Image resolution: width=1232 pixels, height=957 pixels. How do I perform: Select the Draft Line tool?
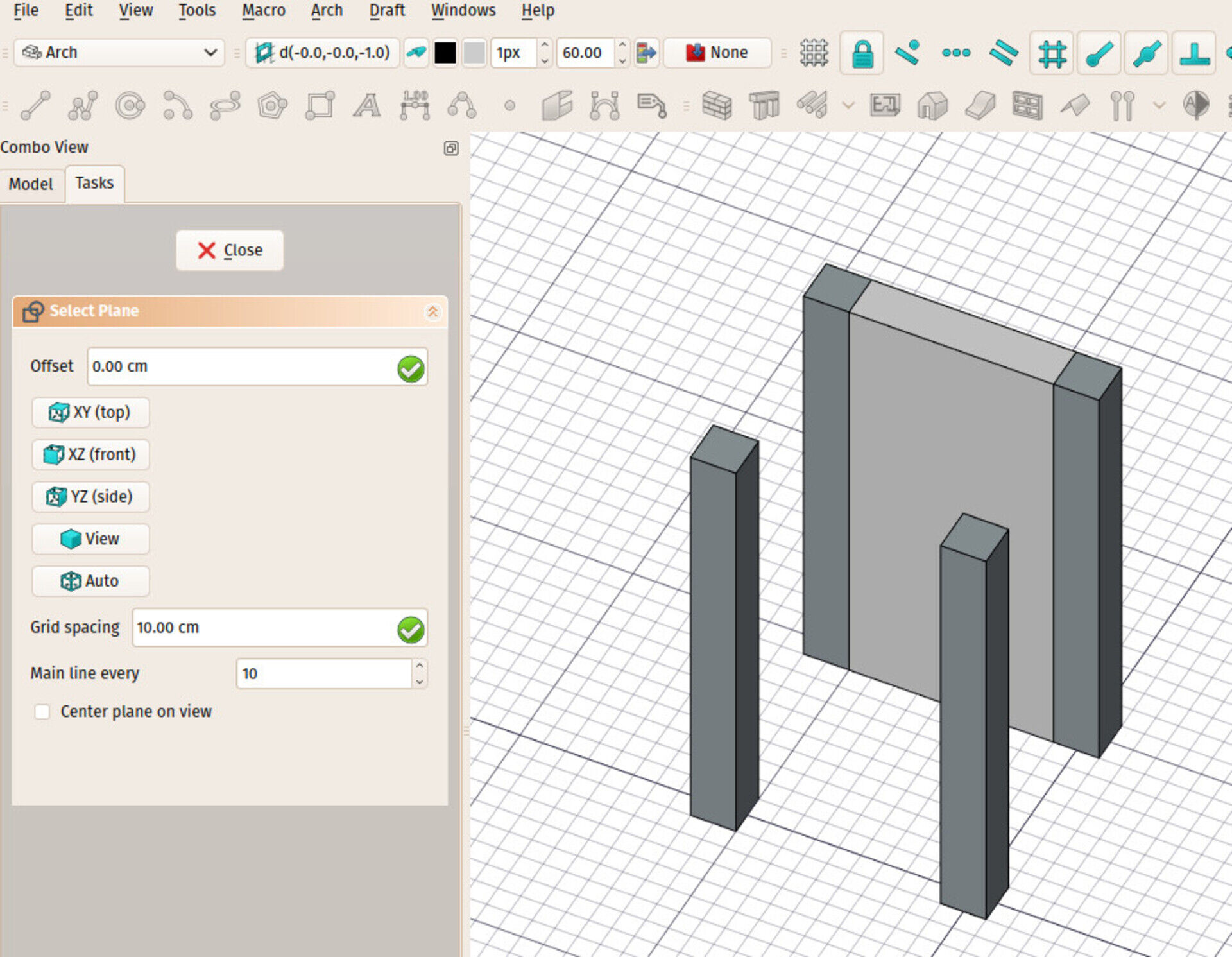[x=35, y=105]
